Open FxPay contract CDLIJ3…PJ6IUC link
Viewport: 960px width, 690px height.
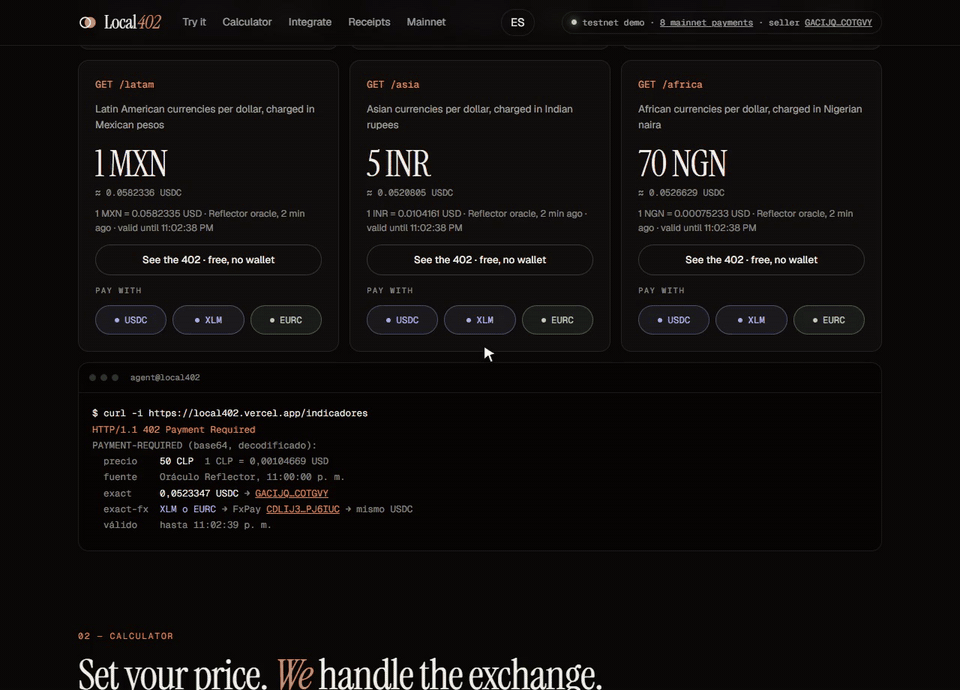[302, 509]
